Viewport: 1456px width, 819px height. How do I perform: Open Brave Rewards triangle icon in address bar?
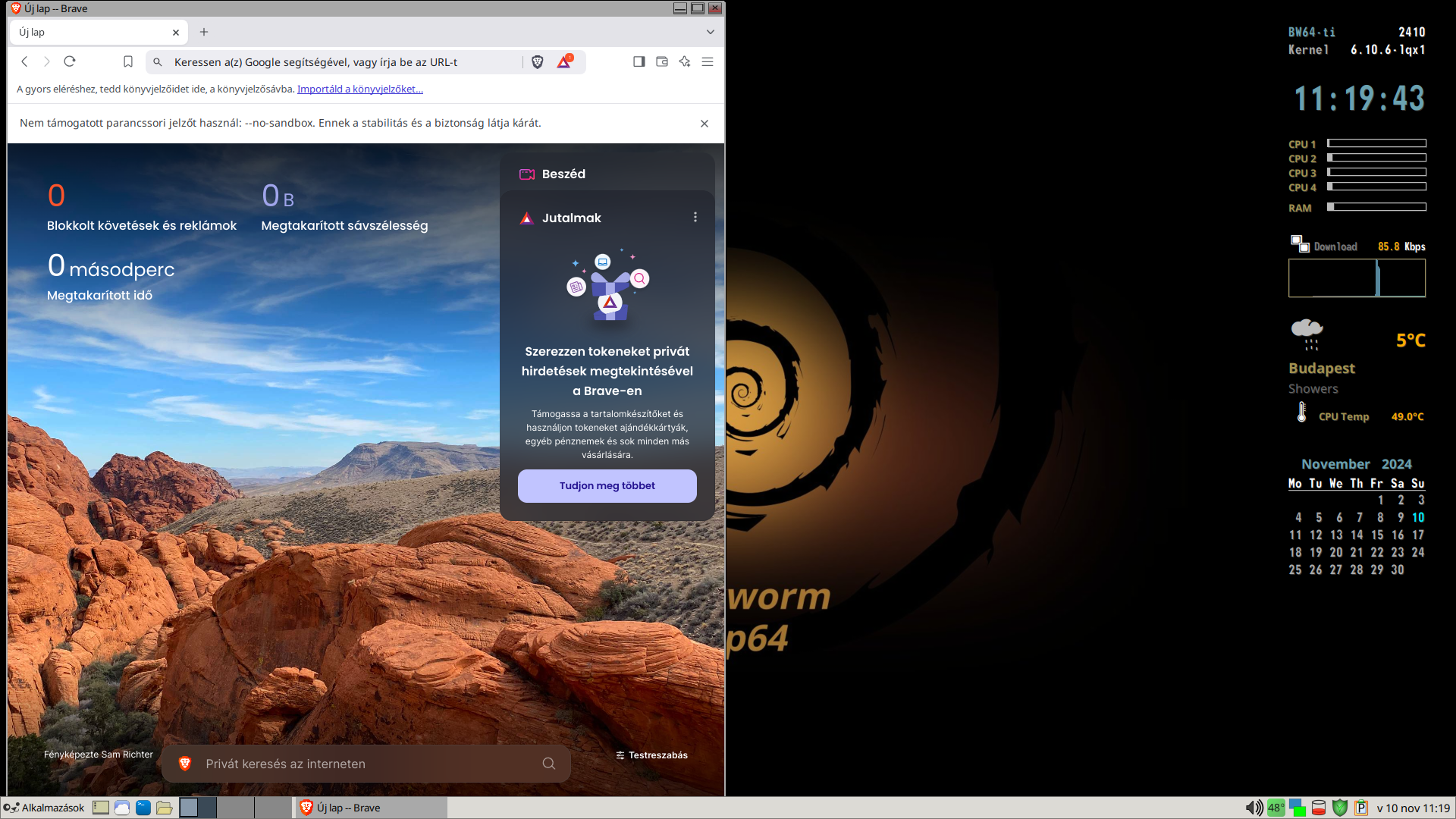pos(564,62)
